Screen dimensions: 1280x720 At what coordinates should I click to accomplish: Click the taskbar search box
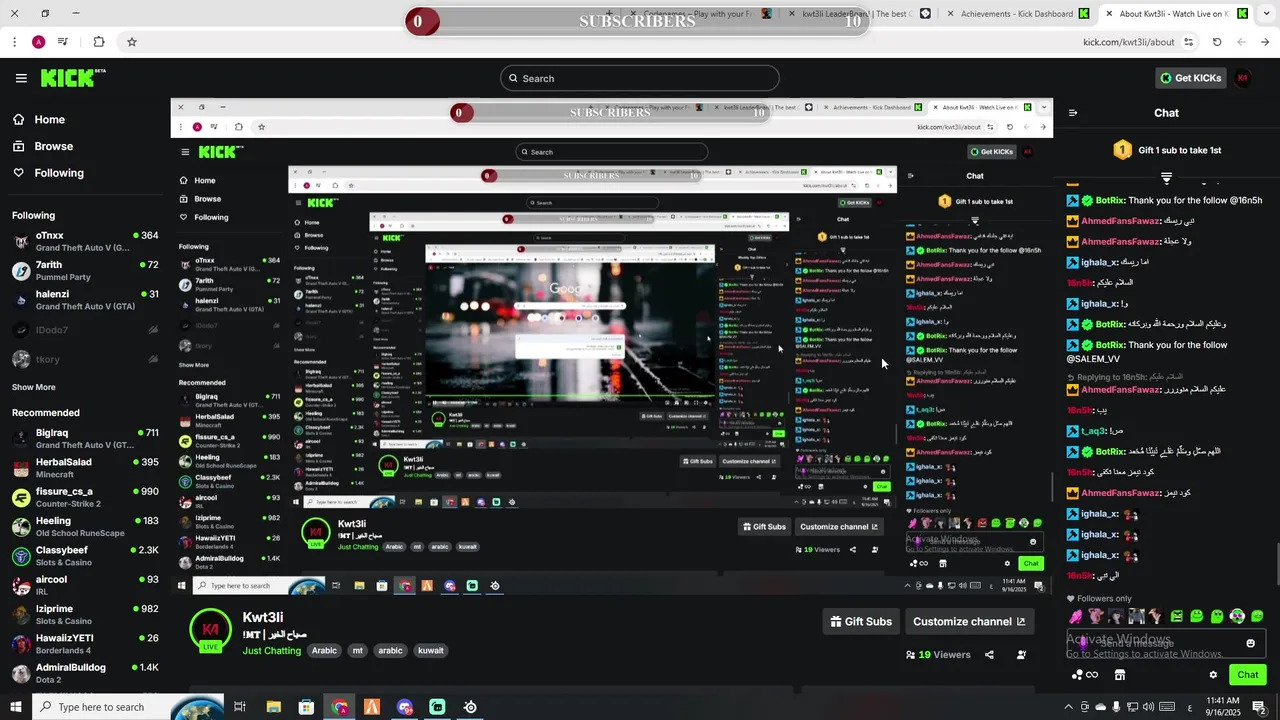127,707
